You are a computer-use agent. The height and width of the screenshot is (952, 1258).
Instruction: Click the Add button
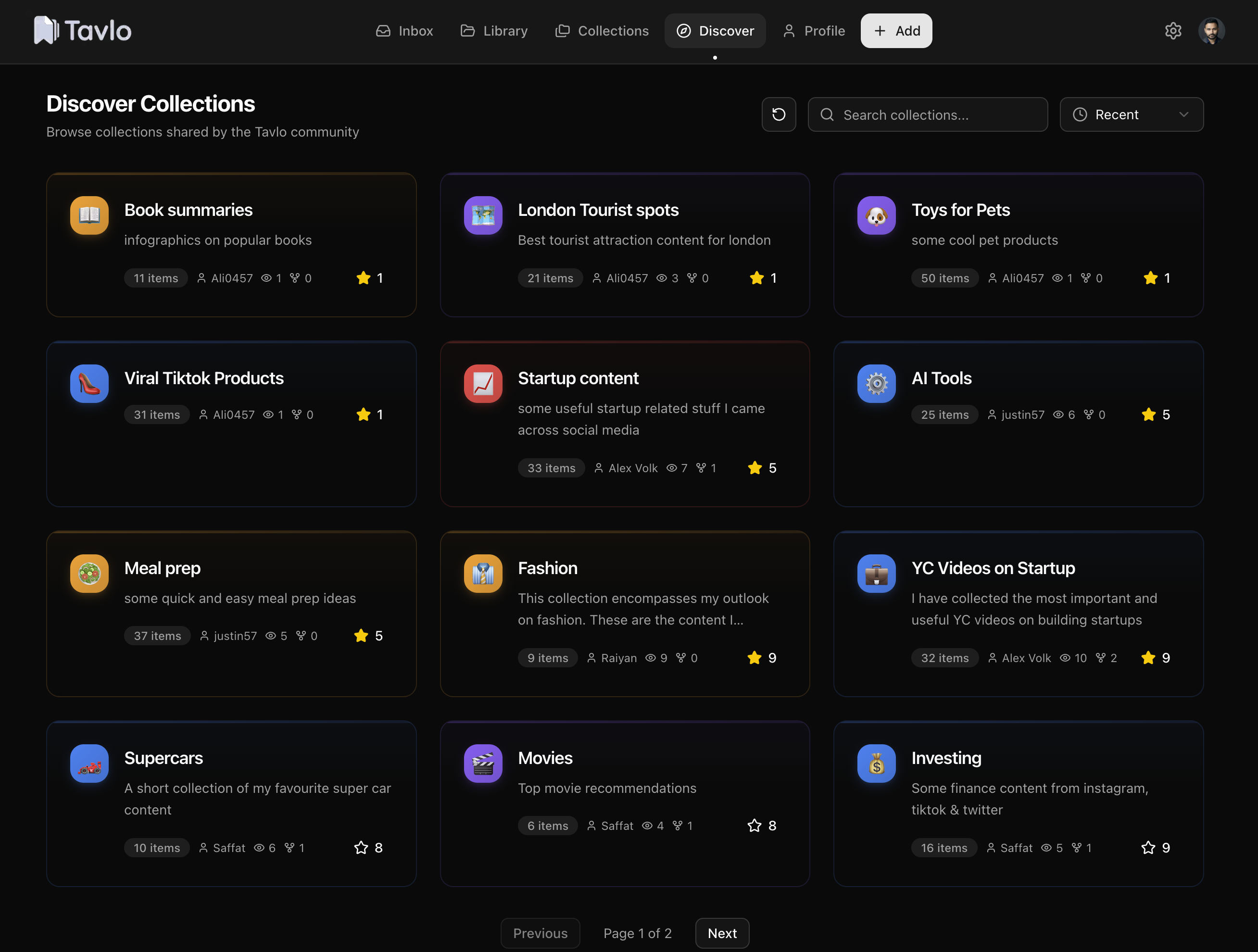(896, 31)
